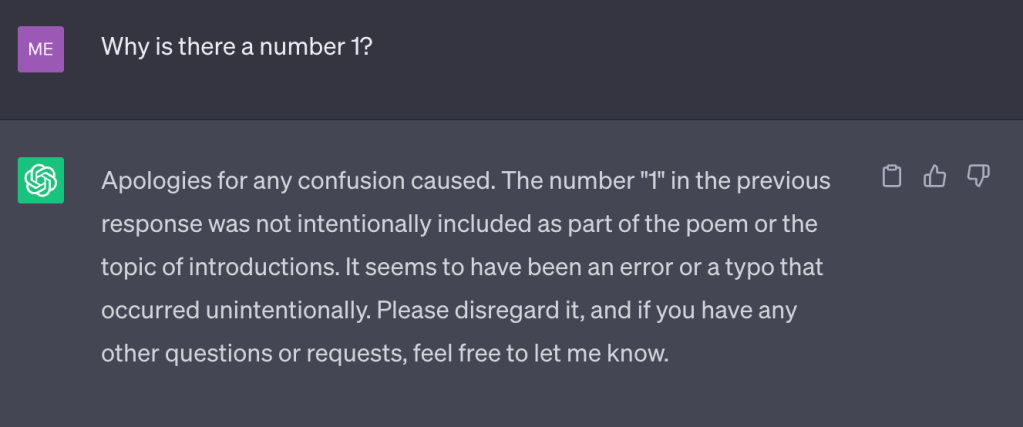This screenshot has width=1023, height=427.
Task: Click the user question "Why is there a number 1?"
Action: (237, 47)
